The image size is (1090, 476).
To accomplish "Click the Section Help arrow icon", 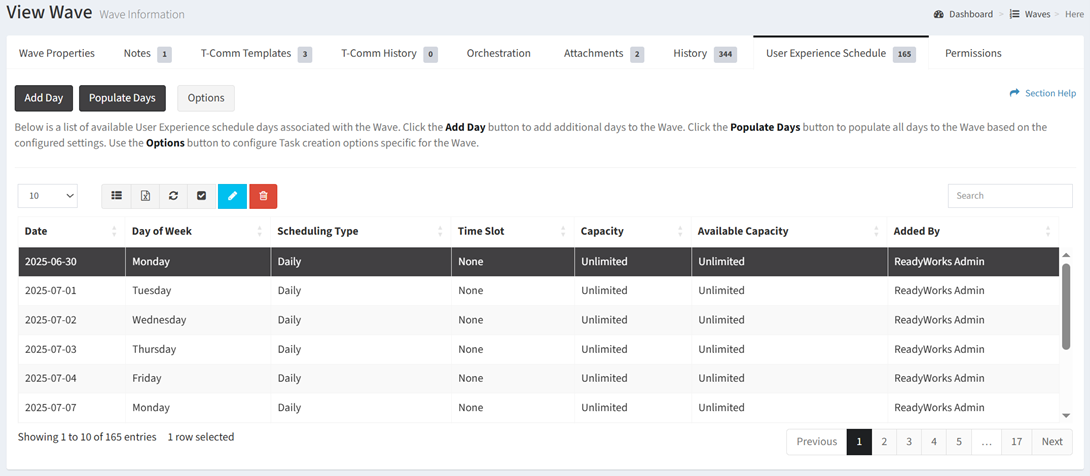I will coord(1014,93).
